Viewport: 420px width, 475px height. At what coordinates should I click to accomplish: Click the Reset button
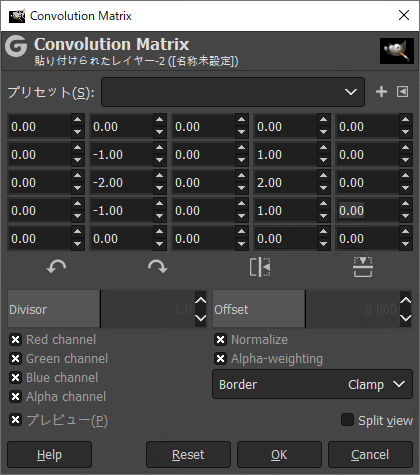click(188, 455)
